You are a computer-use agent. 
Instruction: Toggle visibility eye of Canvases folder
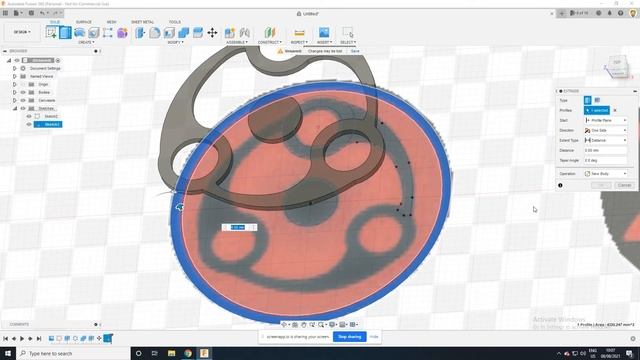point(23,100)
